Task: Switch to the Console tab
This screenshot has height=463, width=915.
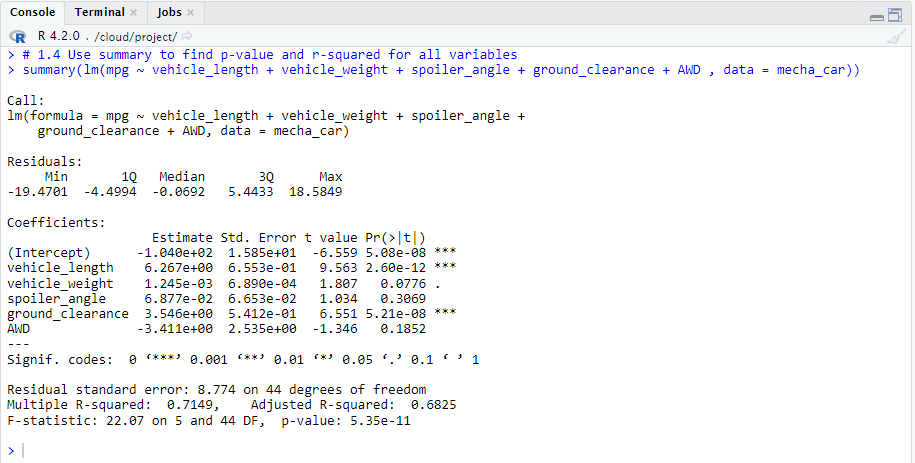Action: pos(33,12)
